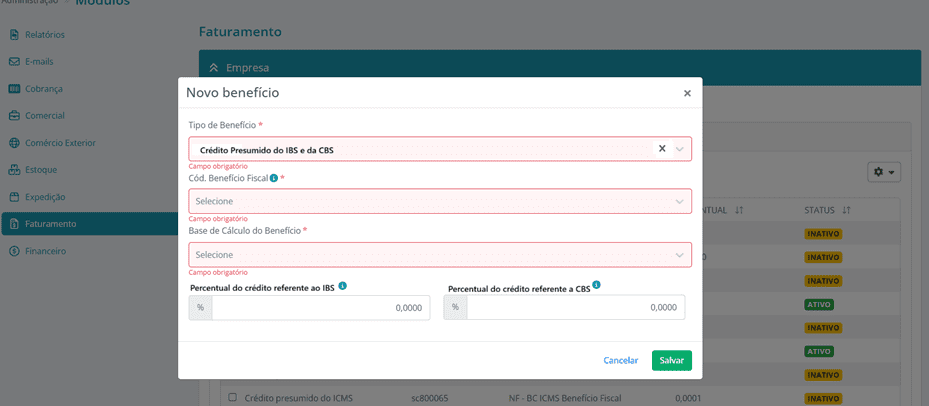Open Estoque module in sidebar

pyautogui.click(x=41, y=169)
